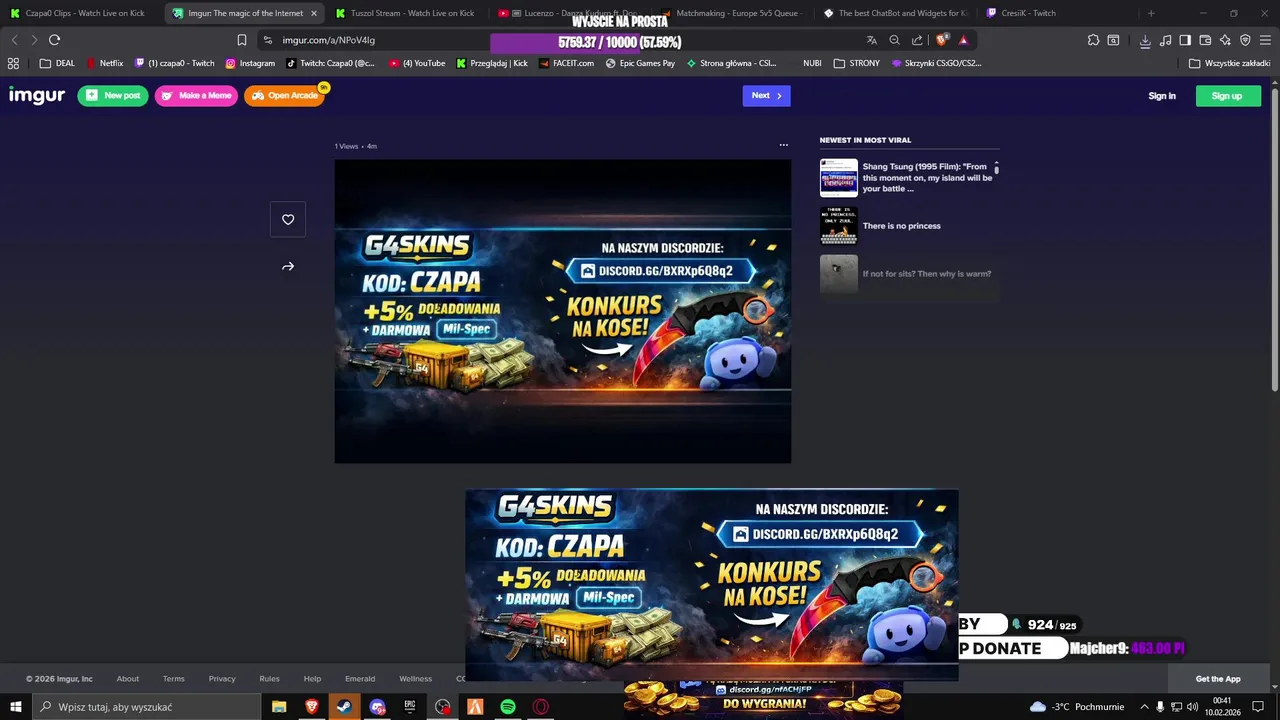
Task: Open the Instagram bookmark
Action: [x=250, y=63]
